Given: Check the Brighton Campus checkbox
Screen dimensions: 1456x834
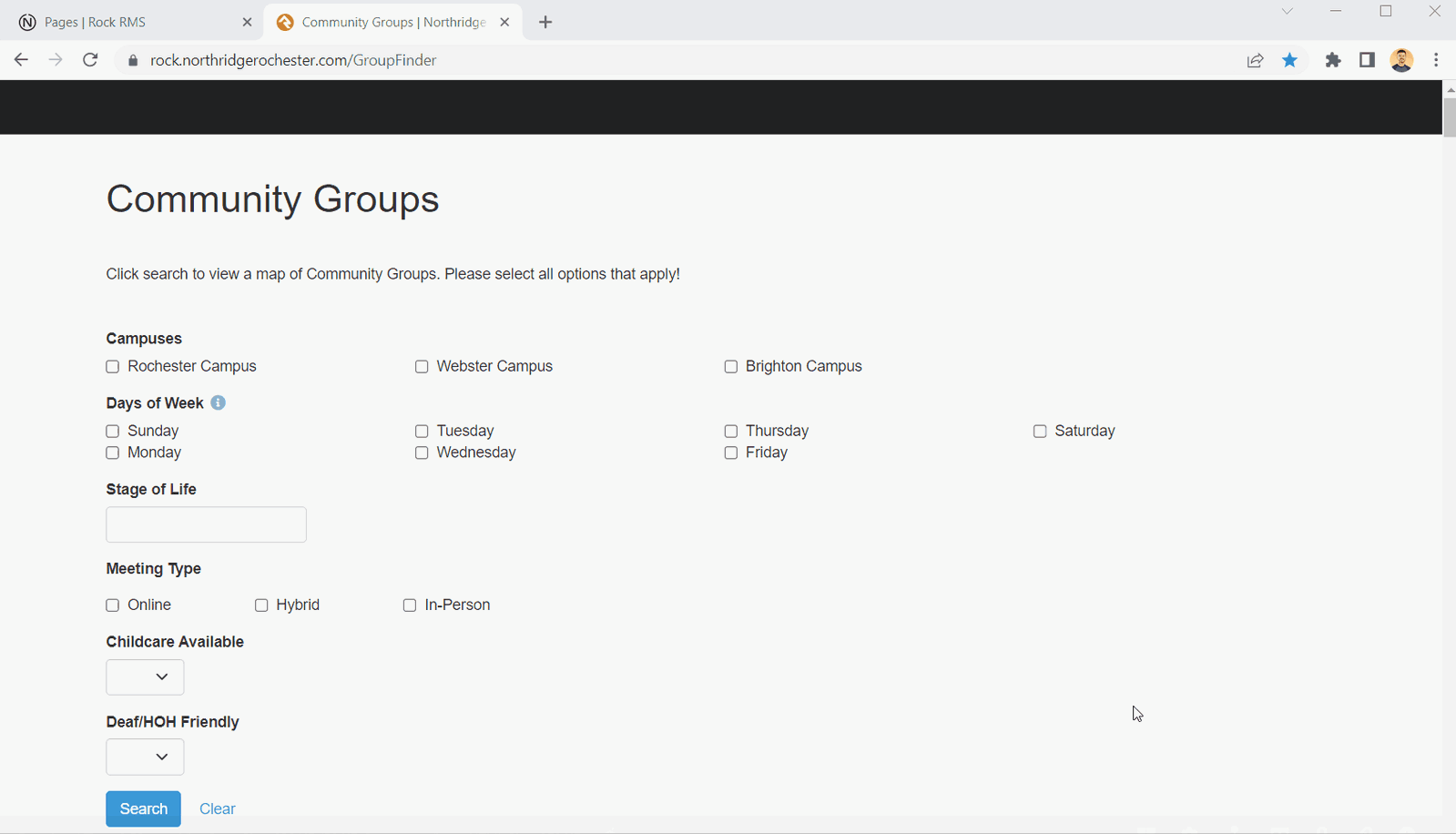Looking at the screenshot, I should tap(730, 367).
